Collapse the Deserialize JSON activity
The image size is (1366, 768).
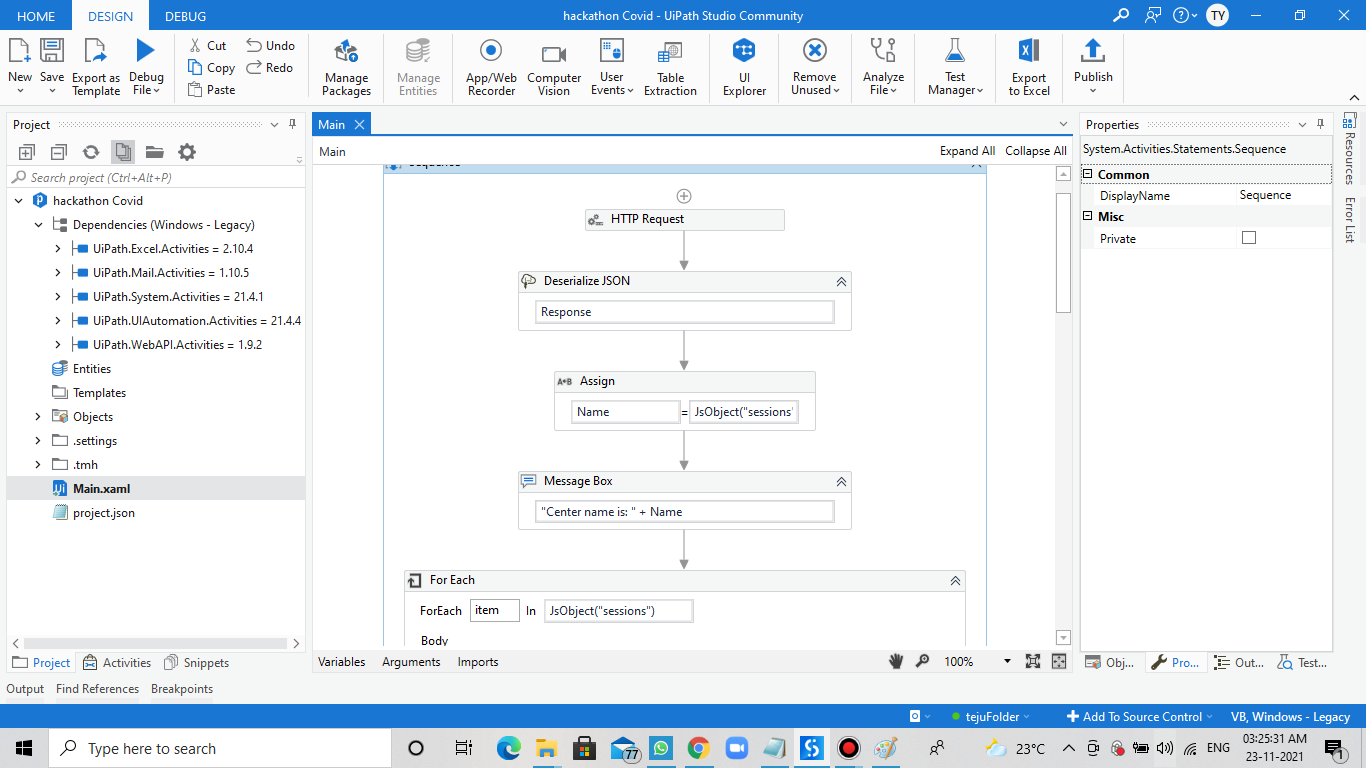point(841,282)
